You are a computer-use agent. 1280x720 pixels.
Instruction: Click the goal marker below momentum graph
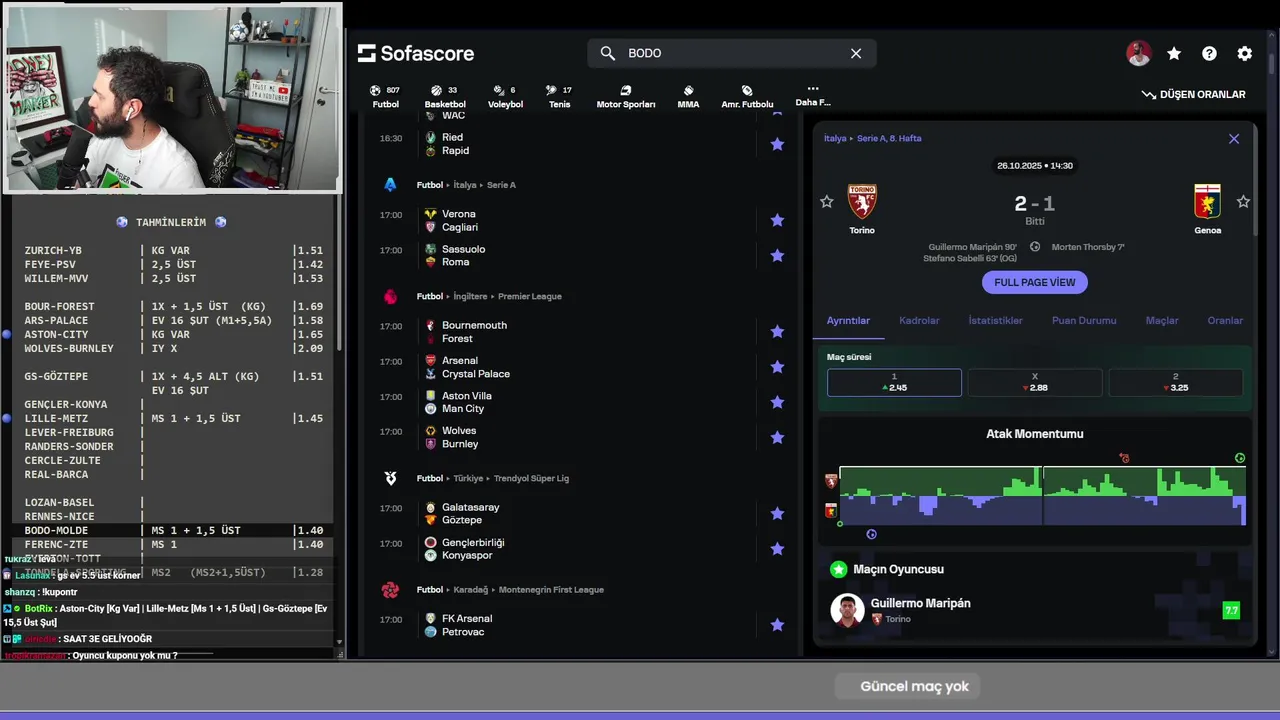click(x=871, y=534)
